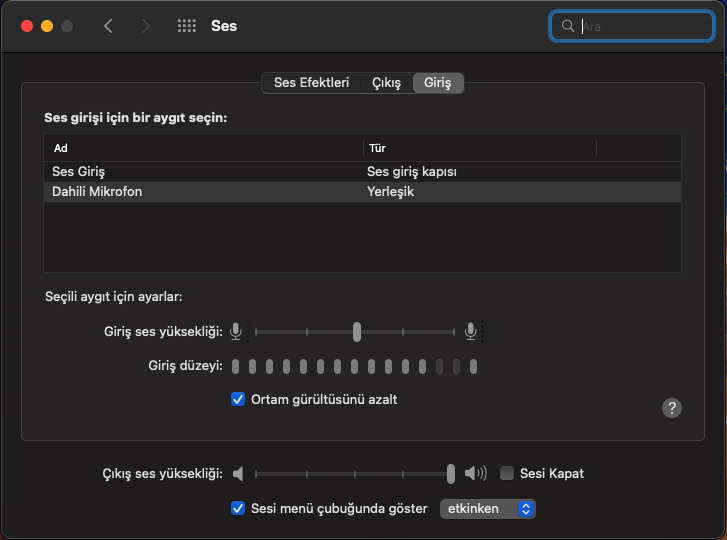Click the search magnifier icon
Viewport: 727px width, 540px height.
click(x=568, y=26)
